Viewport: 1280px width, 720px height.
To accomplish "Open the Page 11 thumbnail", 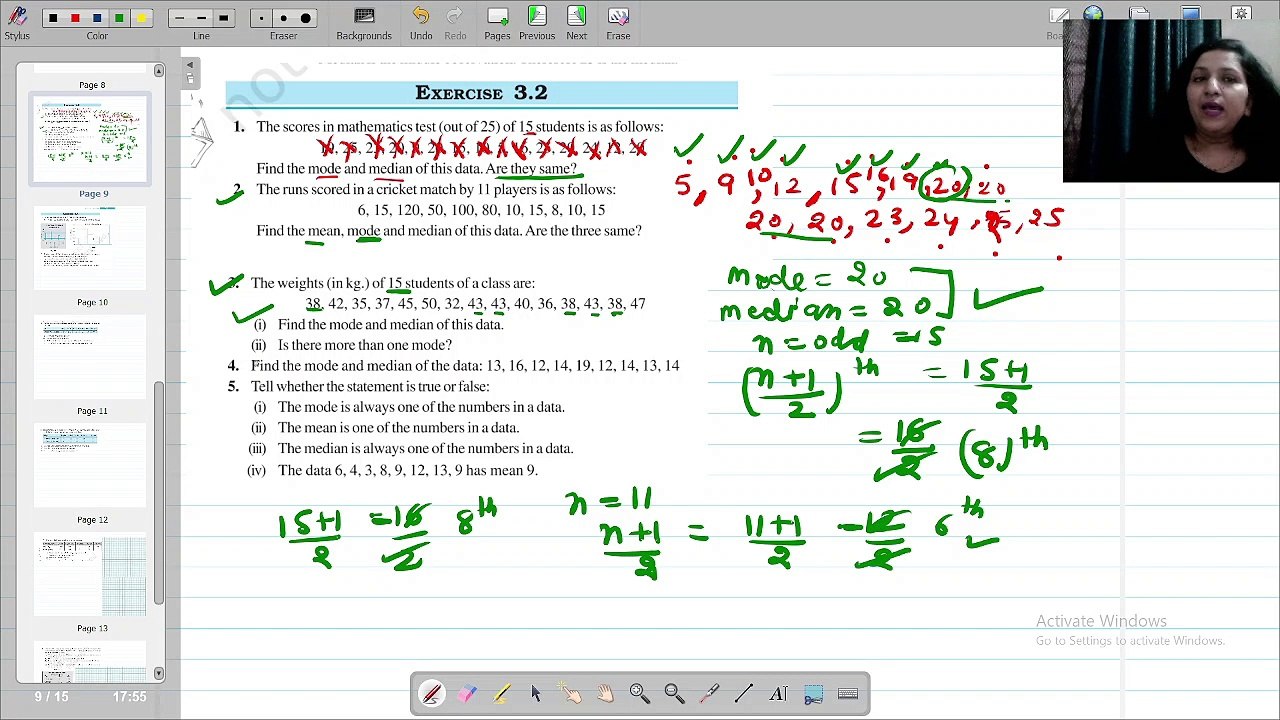I will point(91,357).
